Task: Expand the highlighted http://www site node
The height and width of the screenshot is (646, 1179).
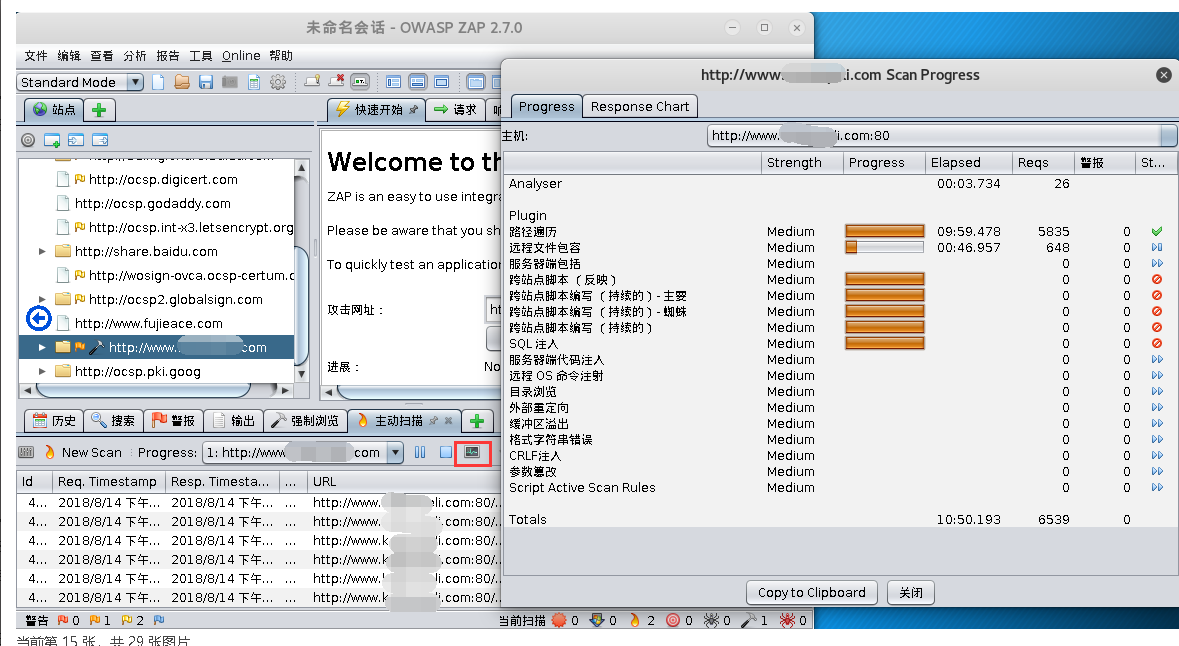Action: [42, 347]
